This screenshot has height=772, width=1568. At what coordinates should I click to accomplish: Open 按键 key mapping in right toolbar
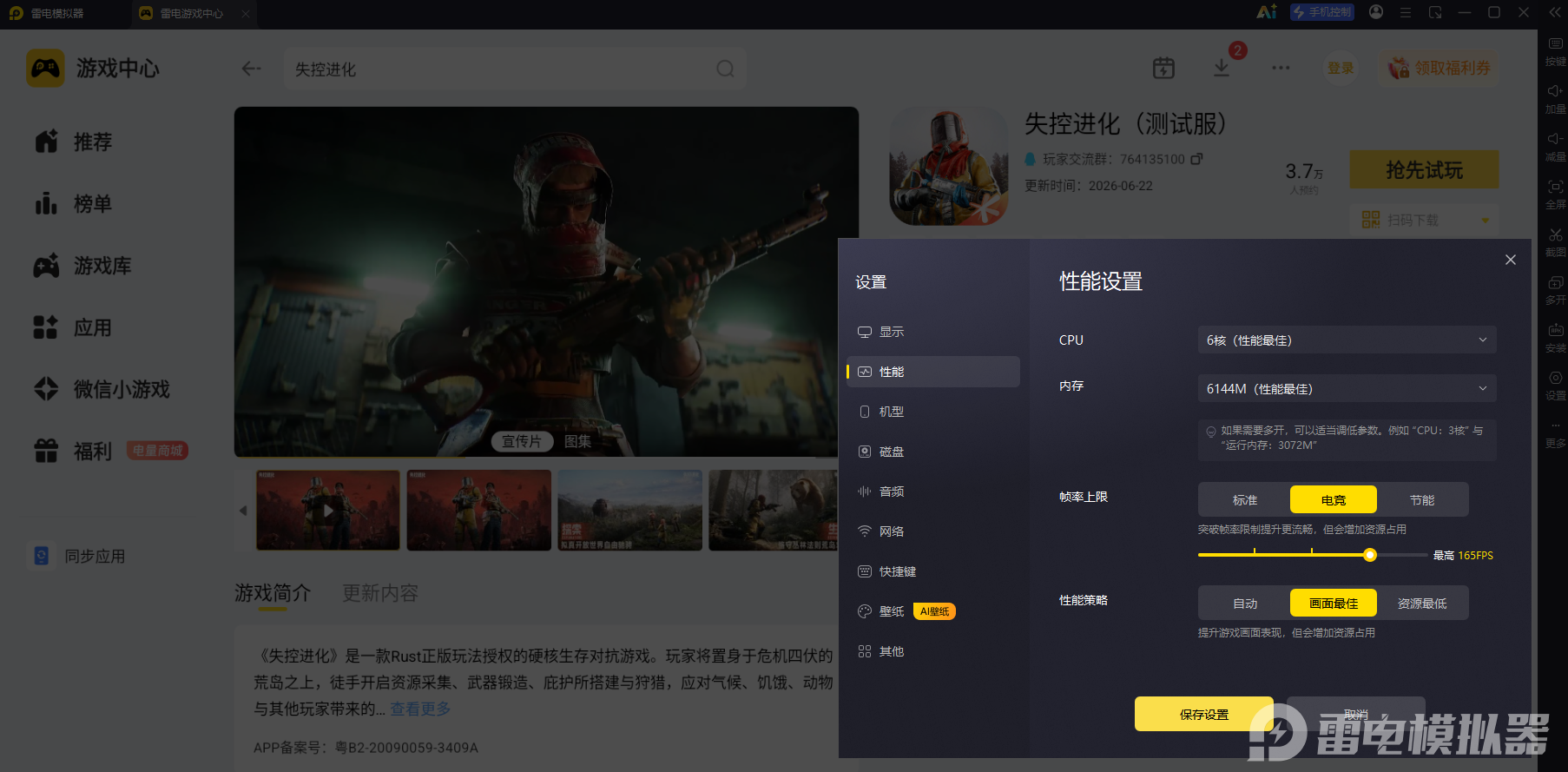click(x=1555, y=51)
